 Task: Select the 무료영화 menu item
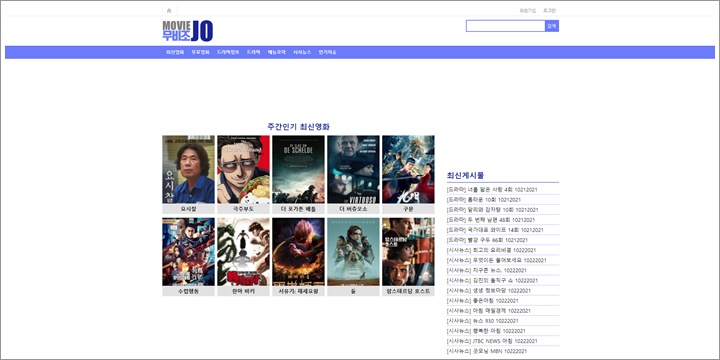click(201, 52)
